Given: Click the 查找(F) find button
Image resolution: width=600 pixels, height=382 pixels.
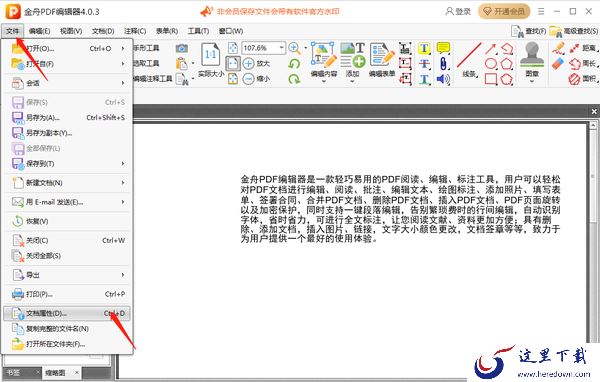Looking at the screenshot, I should pos(528,31).
